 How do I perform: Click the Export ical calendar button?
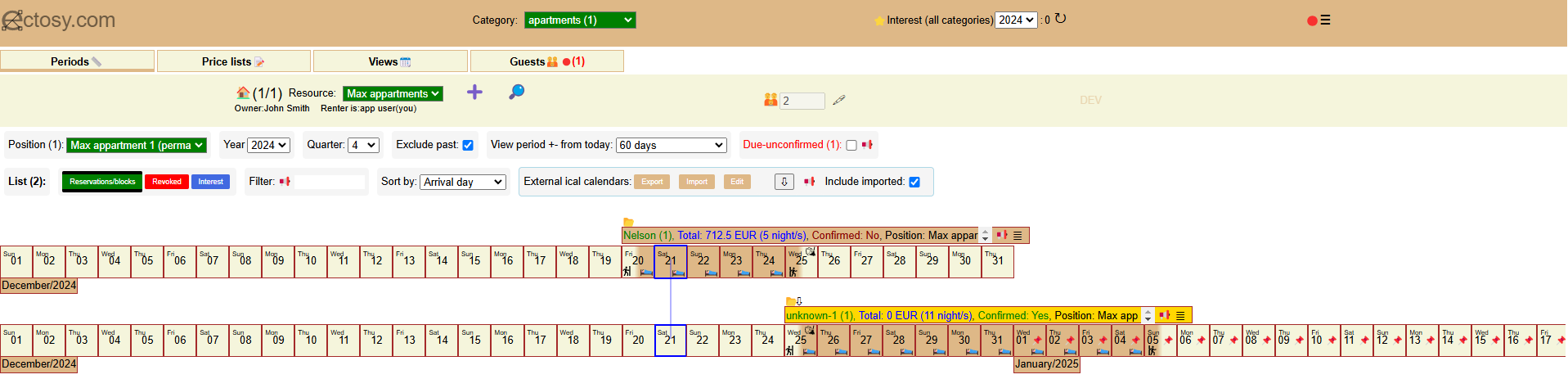(x=652, y=182)
